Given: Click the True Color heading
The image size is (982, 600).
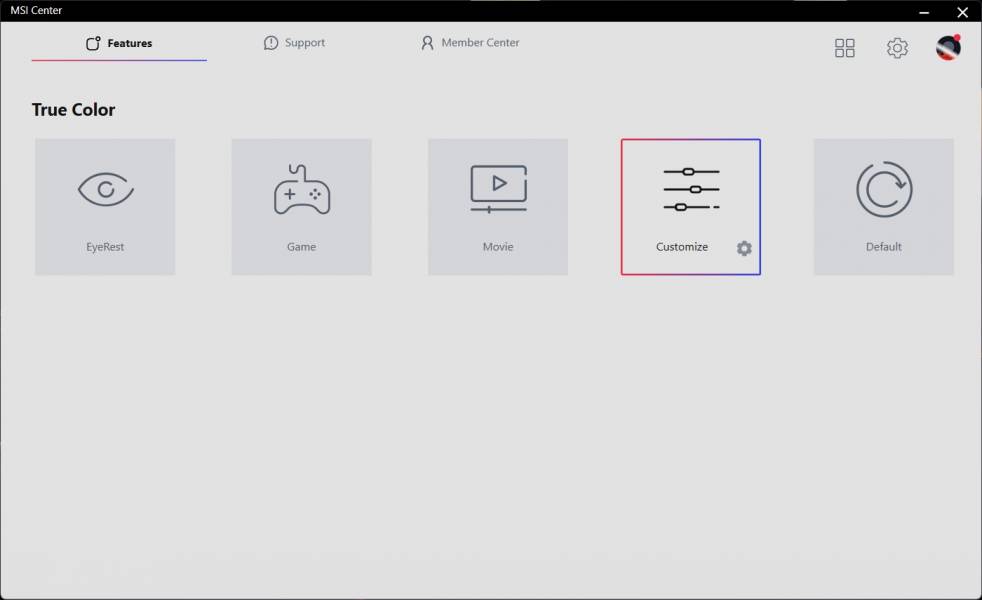Looking at the screenshot, I should coord(74,110).
